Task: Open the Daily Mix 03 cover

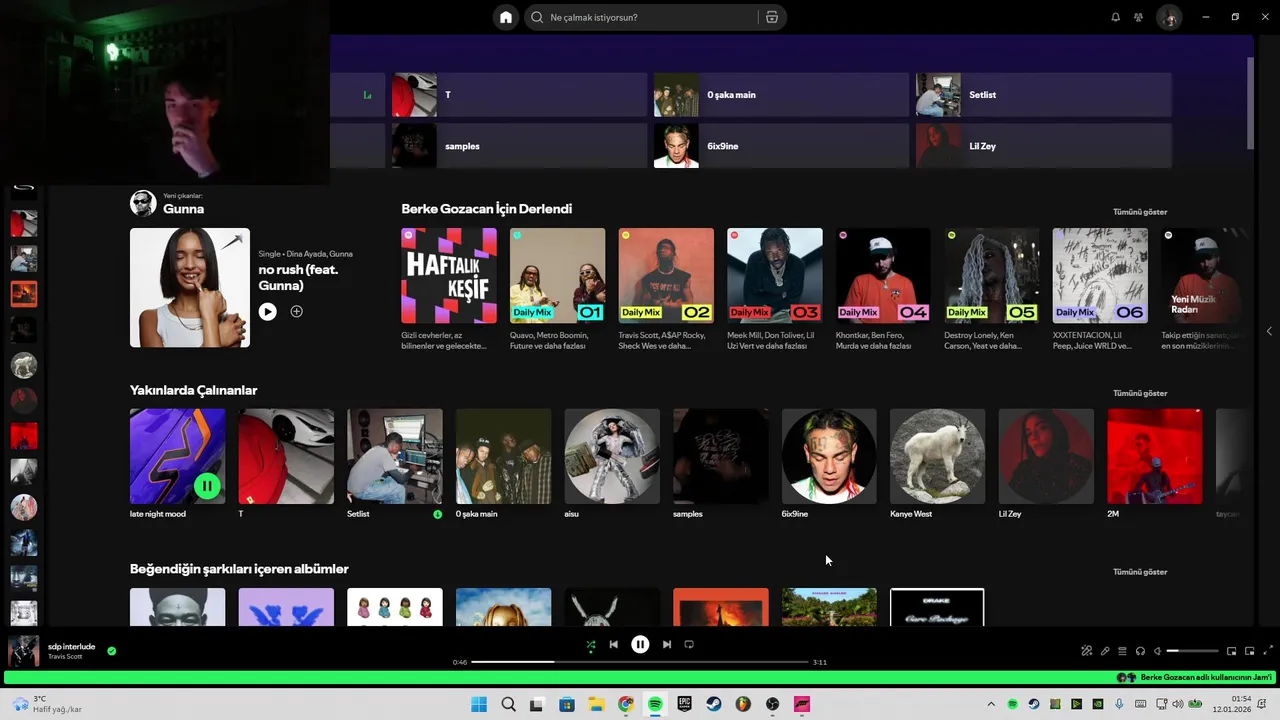Action: coord(775,276)
